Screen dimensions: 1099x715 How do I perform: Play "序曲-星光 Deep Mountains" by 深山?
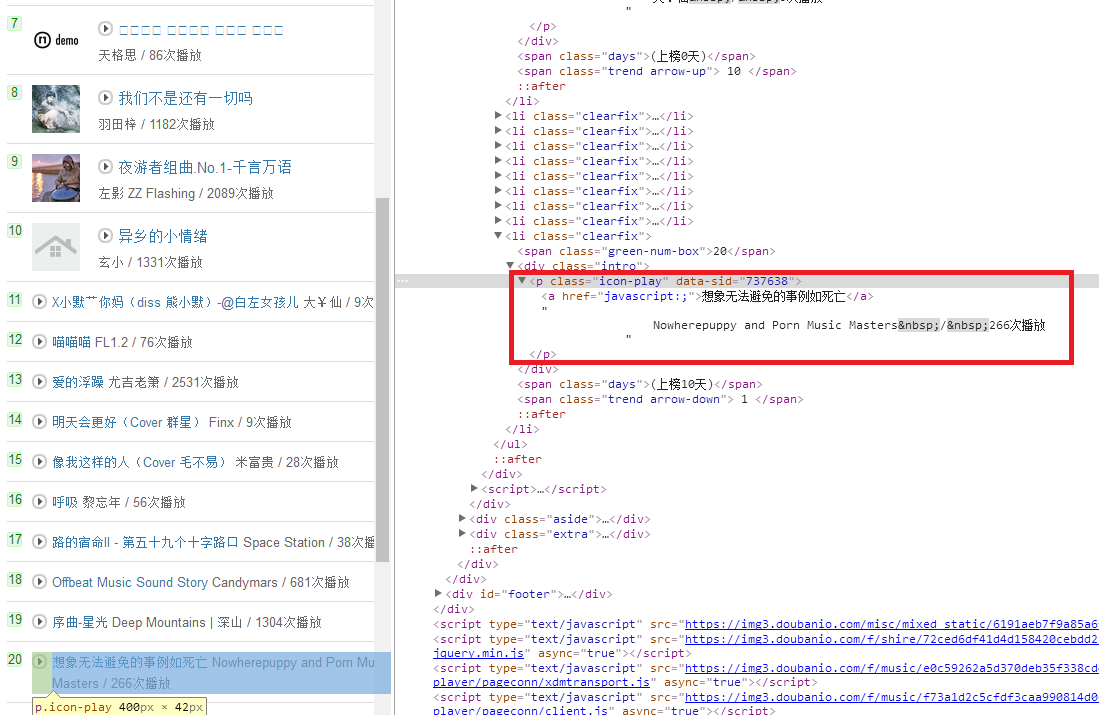(x=38, y=621)
